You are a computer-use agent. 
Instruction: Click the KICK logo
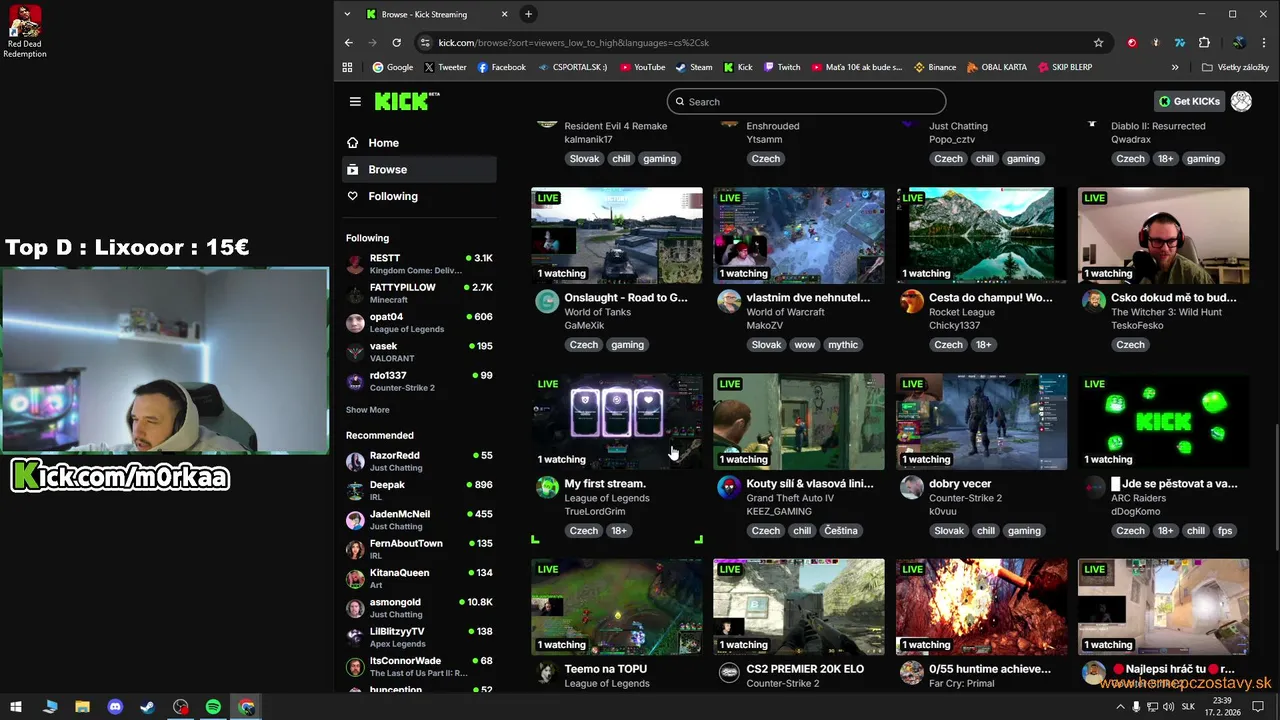click(407, 101)
